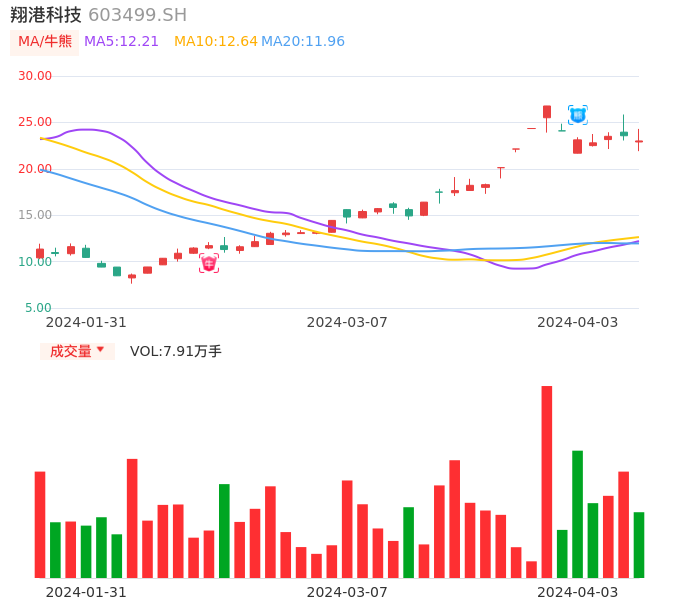Click the red bull signal marker icon
Viewport: 686px width, 606px height.
pos(209,263)
